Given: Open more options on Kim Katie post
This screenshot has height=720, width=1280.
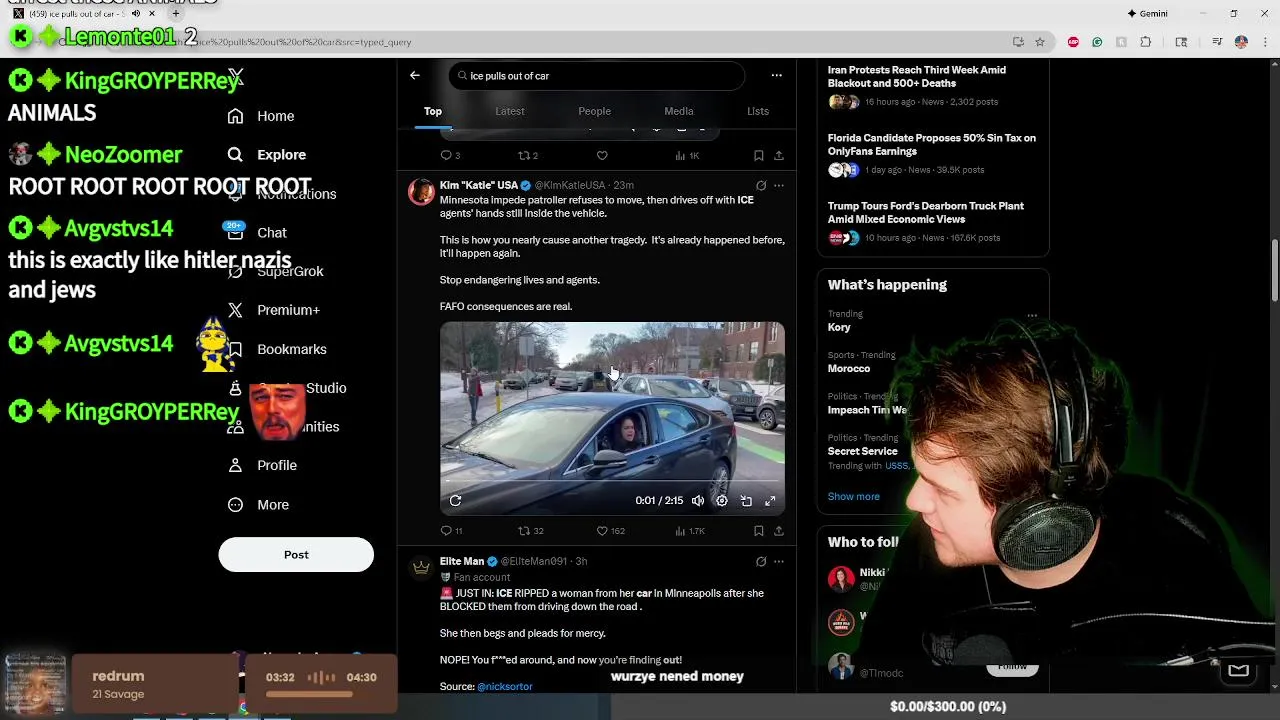Looking at the screenshot, I should click(779, 185).
